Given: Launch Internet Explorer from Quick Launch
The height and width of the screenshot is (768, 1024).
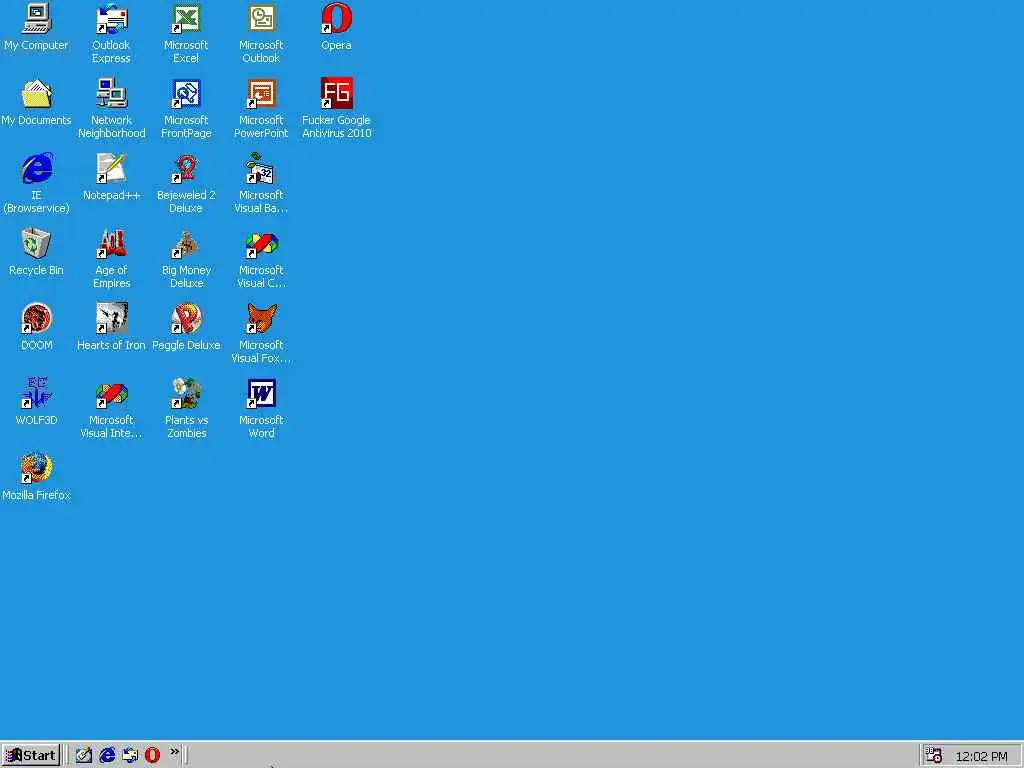Looking at the screenshot, I should tap(106, 755).
